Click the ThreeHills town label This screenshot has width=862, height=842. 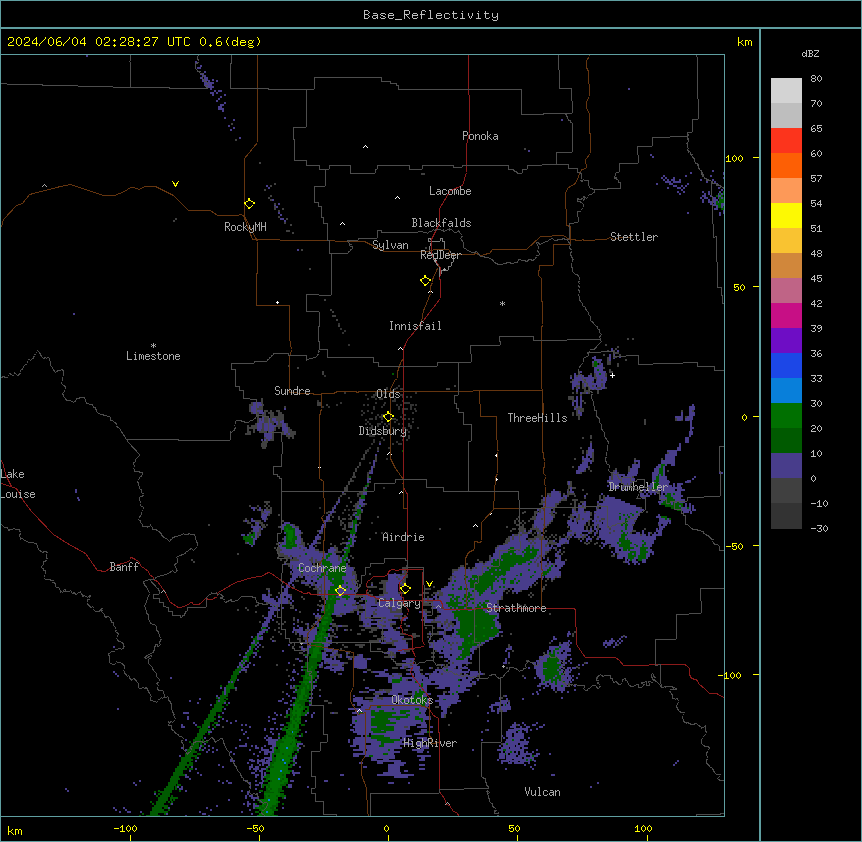click(x=537, y=418)
